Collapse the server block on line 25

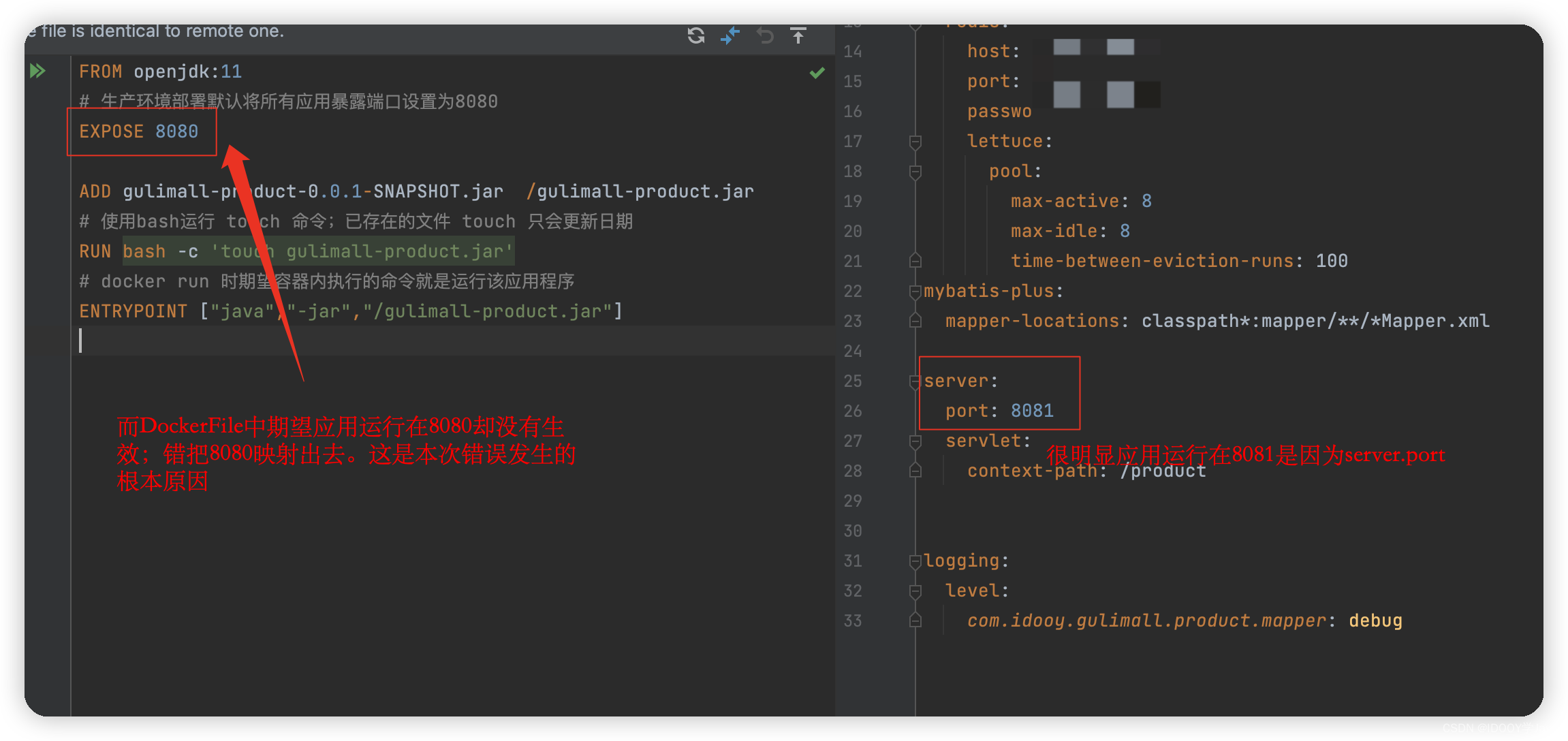click(x=915, y=381)
